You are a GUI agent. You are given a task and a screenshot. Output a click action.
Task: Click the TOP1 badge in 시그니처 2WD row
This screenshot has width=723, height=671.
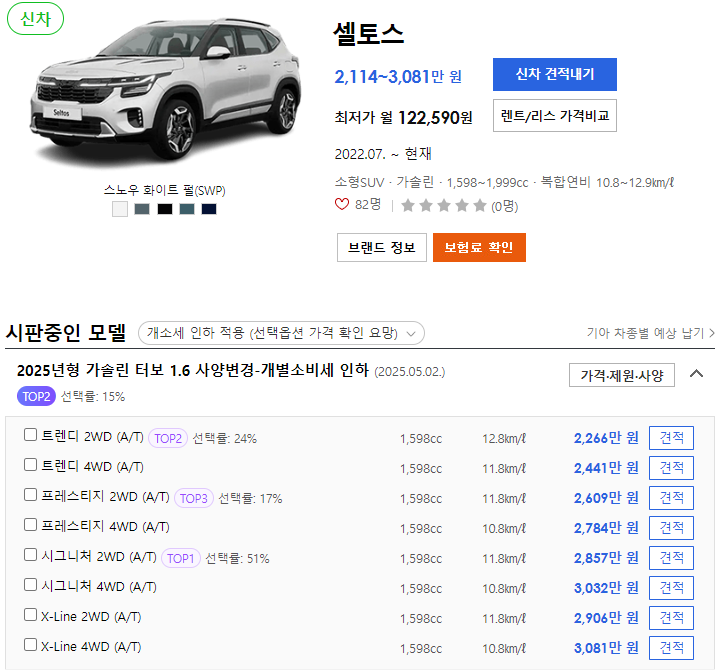pyautogui.click(x=181, y=558)
